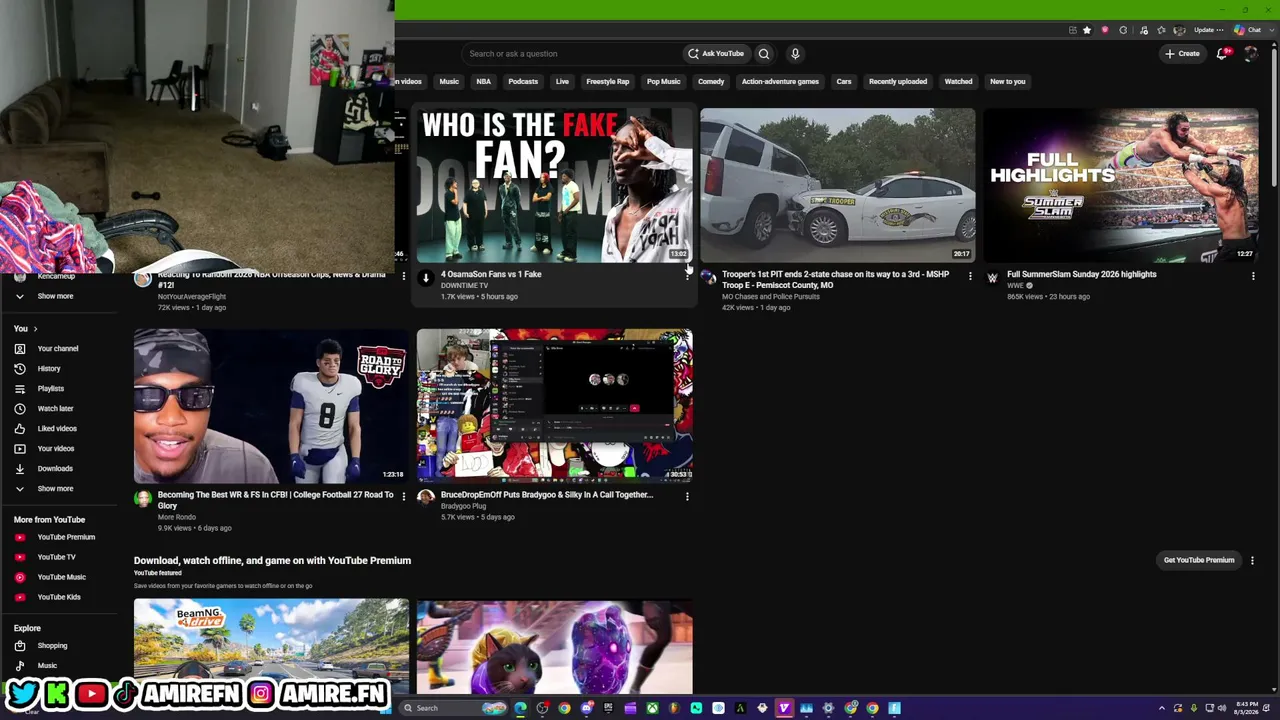
Task: Select the Pop Music filter chip
Action: (664, 82)
